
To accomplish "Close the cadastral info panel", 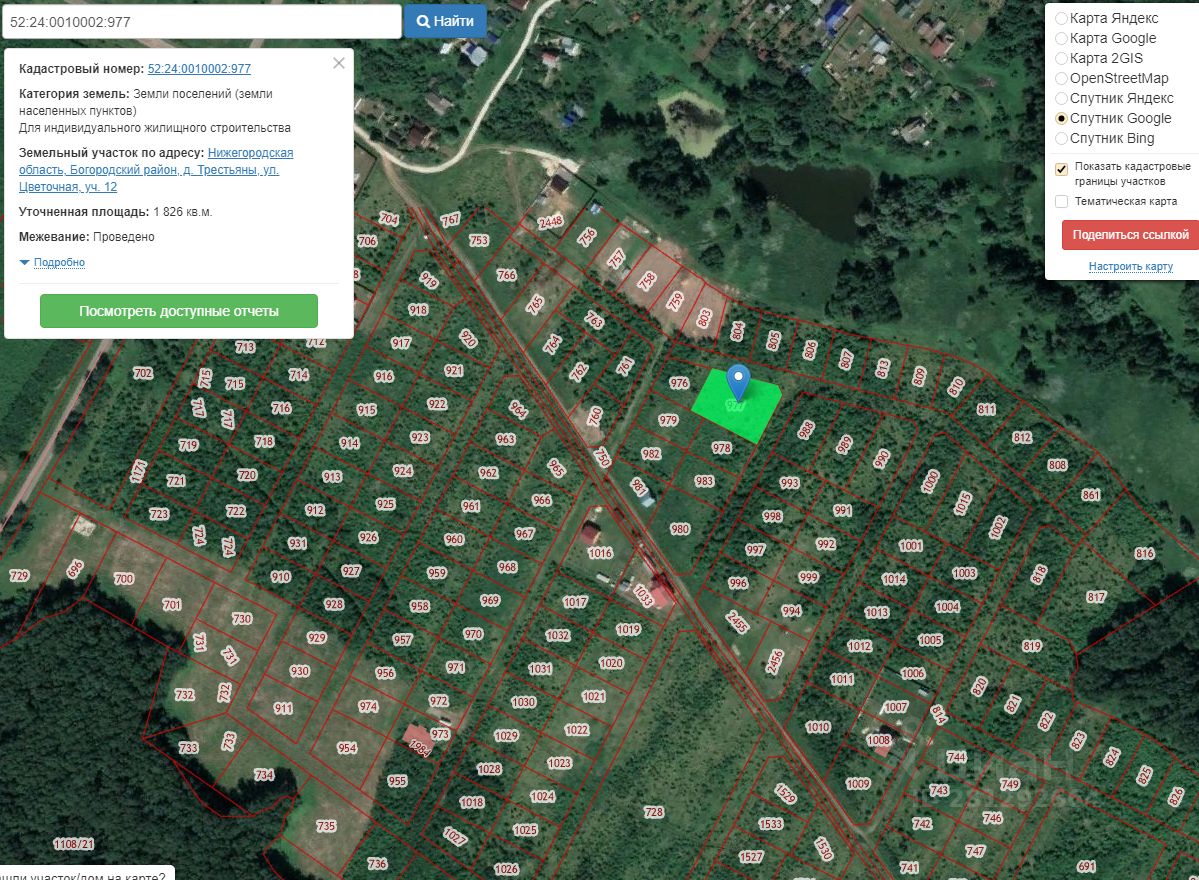I will click(x=339, y=63).
